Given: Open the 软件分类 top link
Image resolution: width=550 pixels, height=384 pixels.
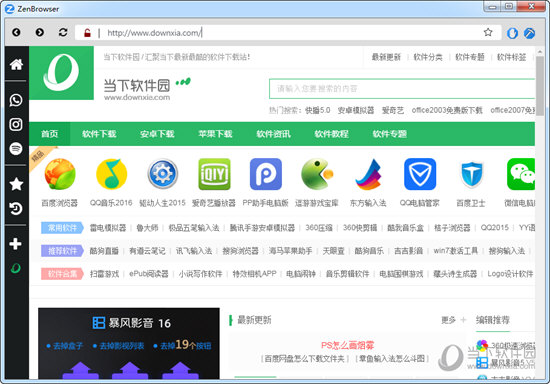Looking at the screenshot, I should click(428, 57).
